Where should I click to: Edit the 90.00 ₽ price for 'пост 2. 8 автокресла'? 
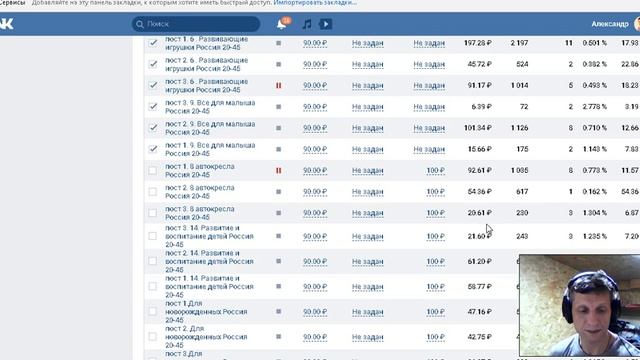tap(315, 191)
